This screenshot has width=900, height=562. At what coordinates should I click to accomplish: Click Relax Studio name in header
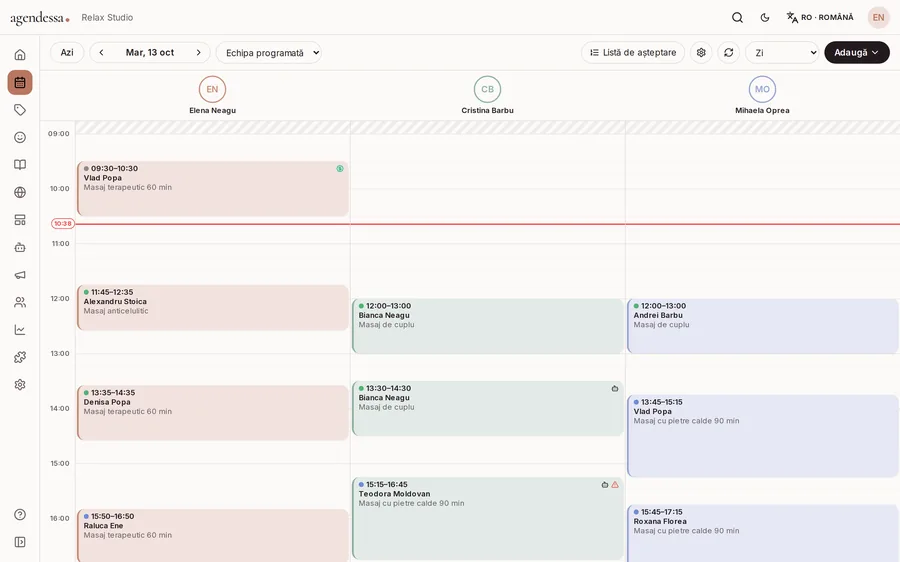pos(107,18)
